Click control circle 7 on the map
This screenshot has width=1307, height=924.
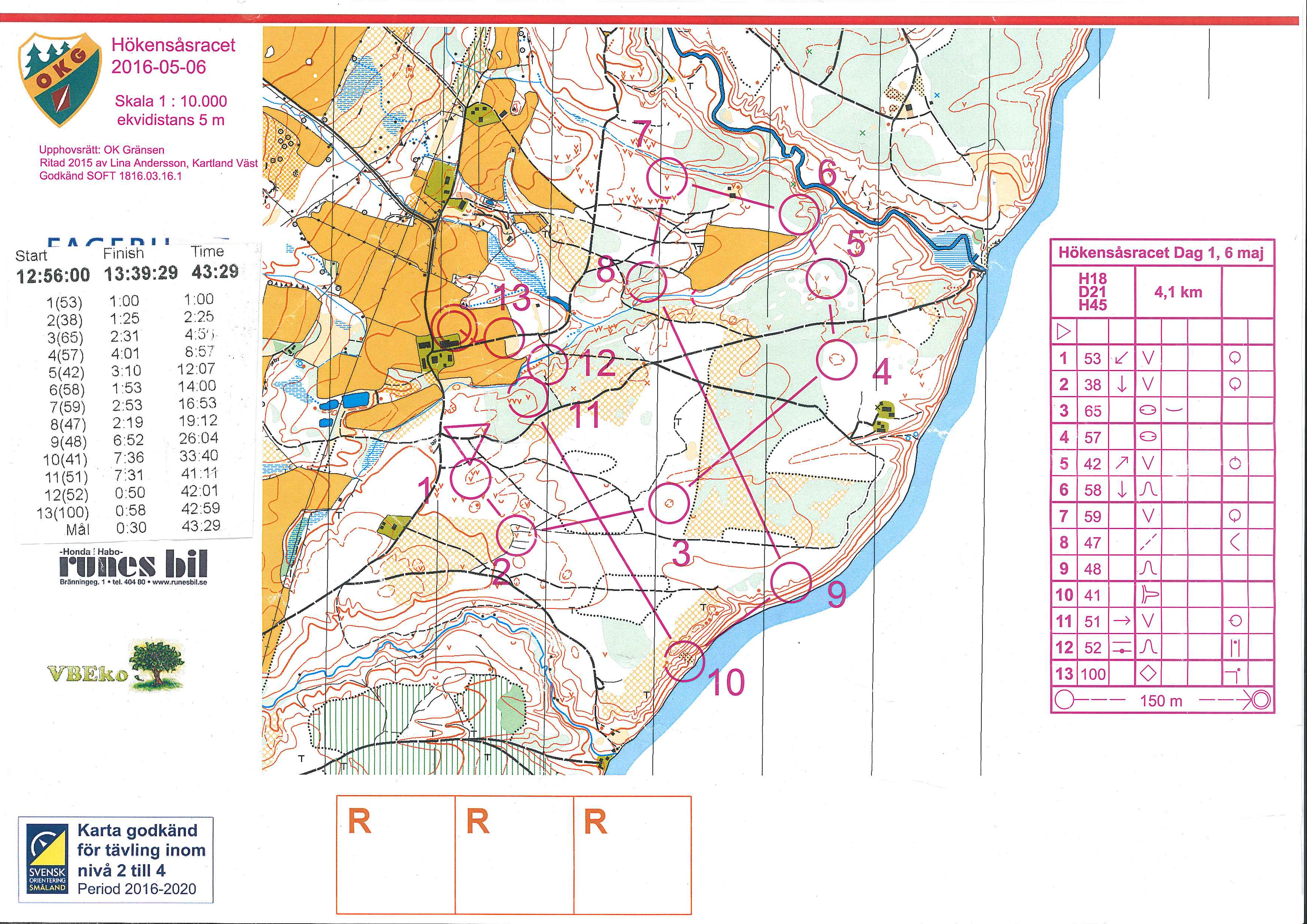tap(668, 177)
